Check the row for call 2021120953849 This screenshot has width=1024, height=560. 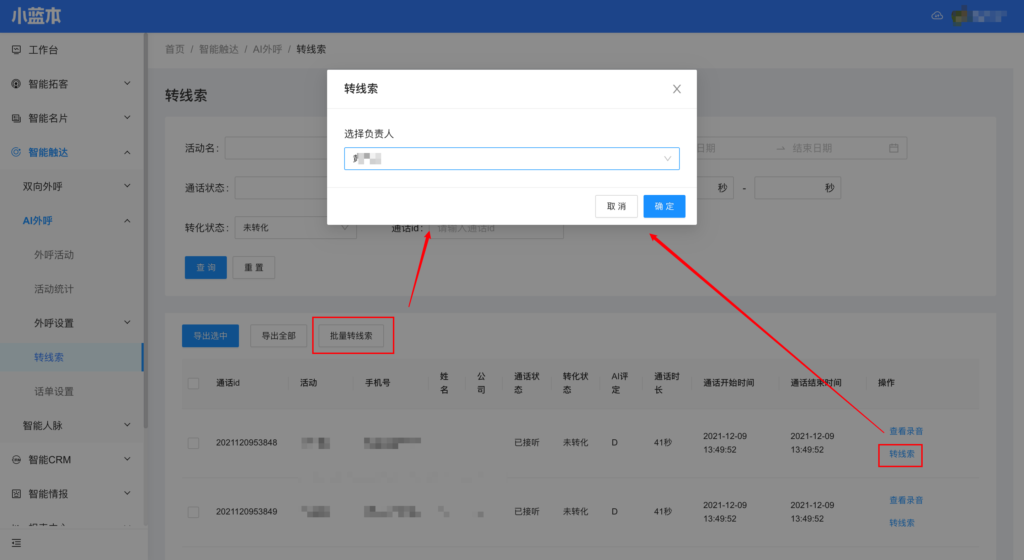tap(193, 511)
